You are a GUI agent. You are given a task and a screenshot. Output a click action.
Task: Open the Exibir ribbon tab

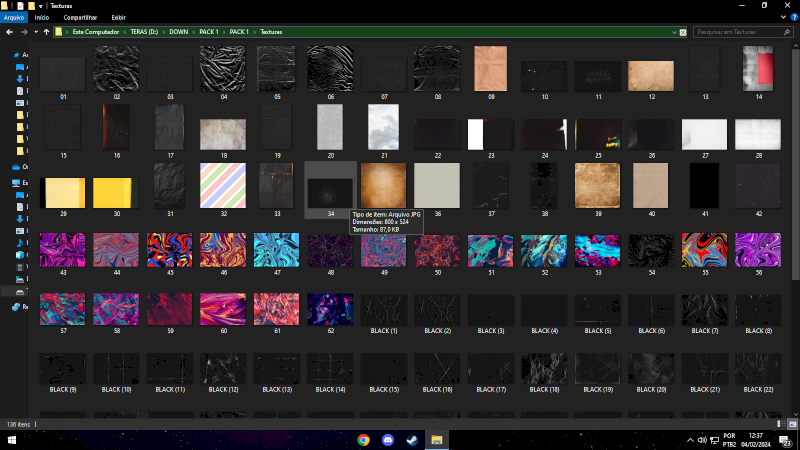click(118, 17)
